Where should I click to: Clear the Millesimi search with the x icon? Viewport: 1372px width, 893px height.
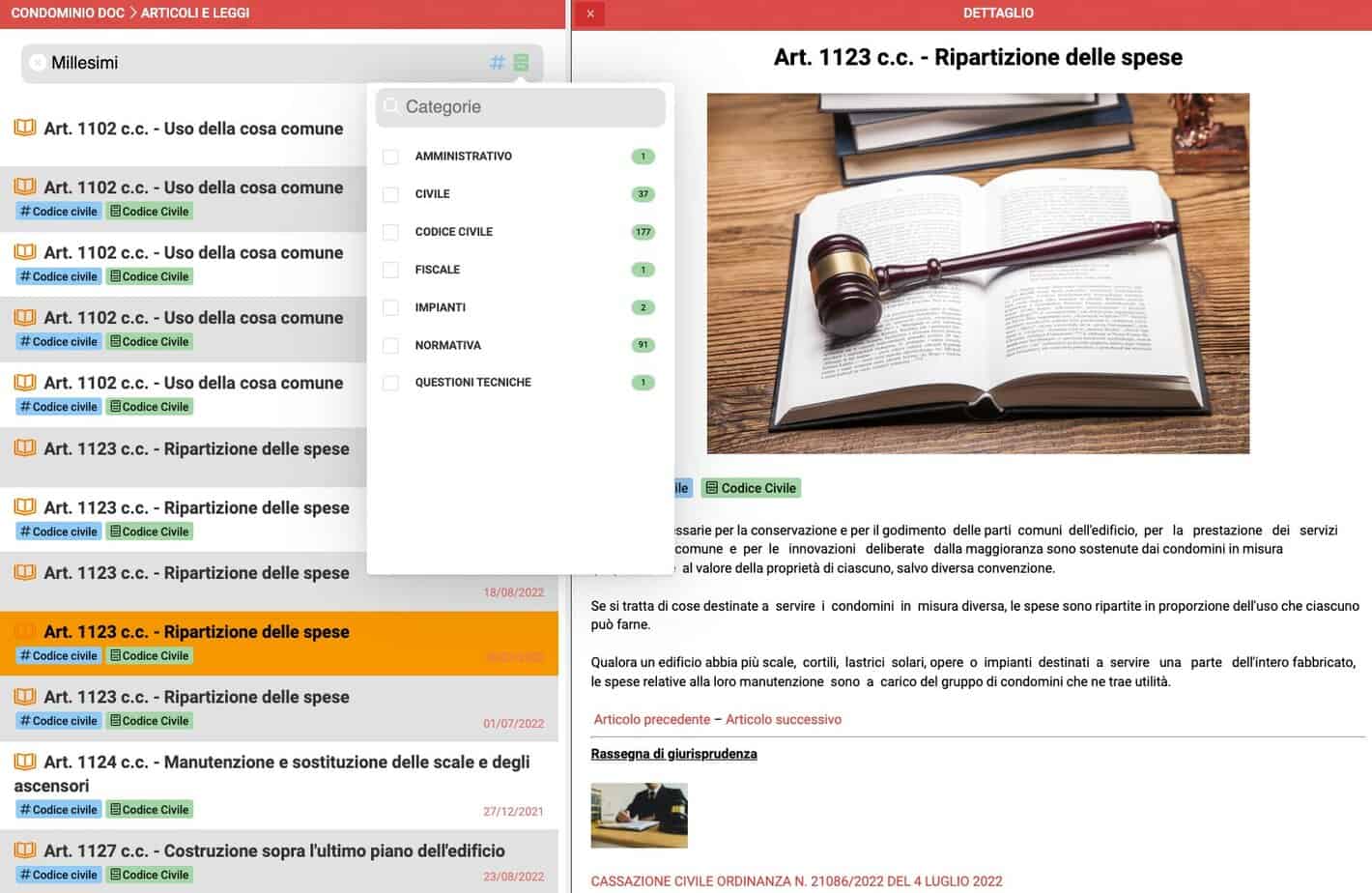point(38,63)
